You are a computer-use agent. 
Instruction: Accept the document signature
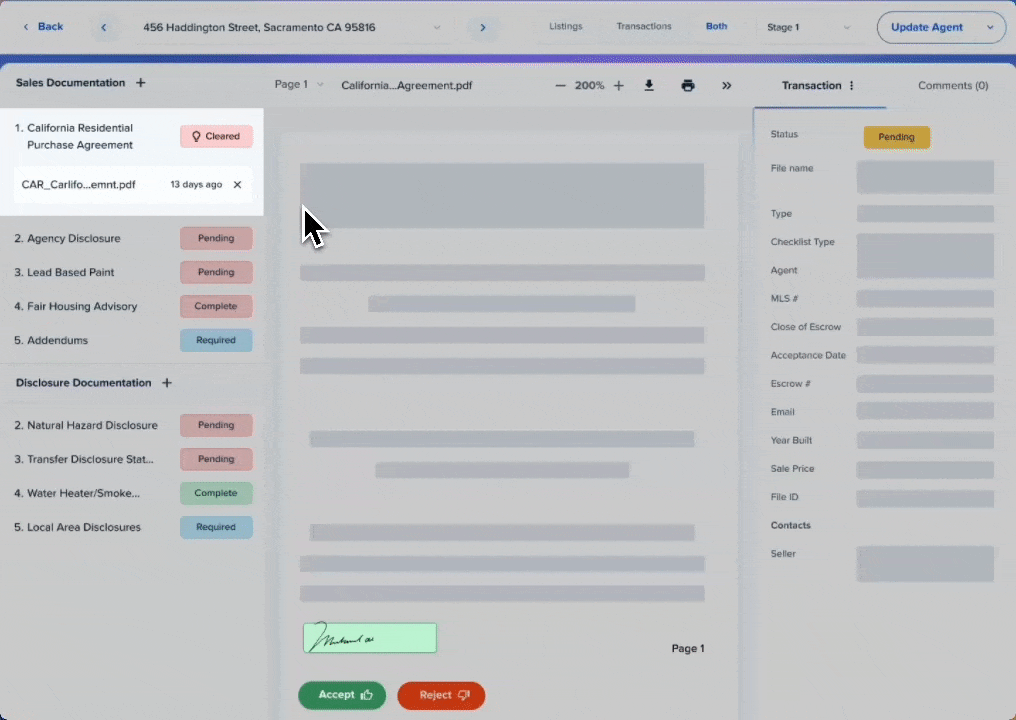pyautogui.click(x=342, y=694)
